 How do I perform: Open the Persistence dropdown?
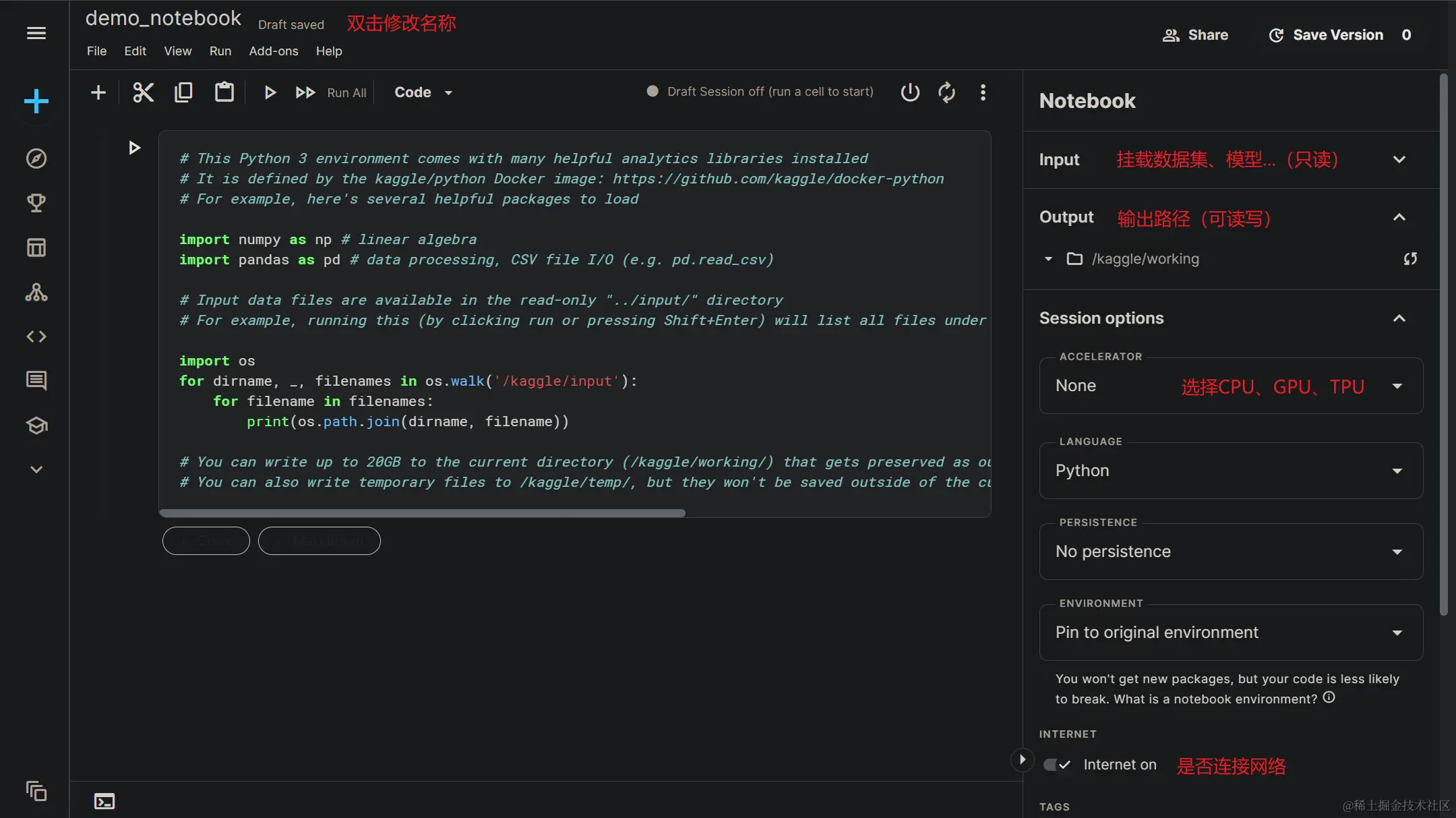[x=1231, y=552]
